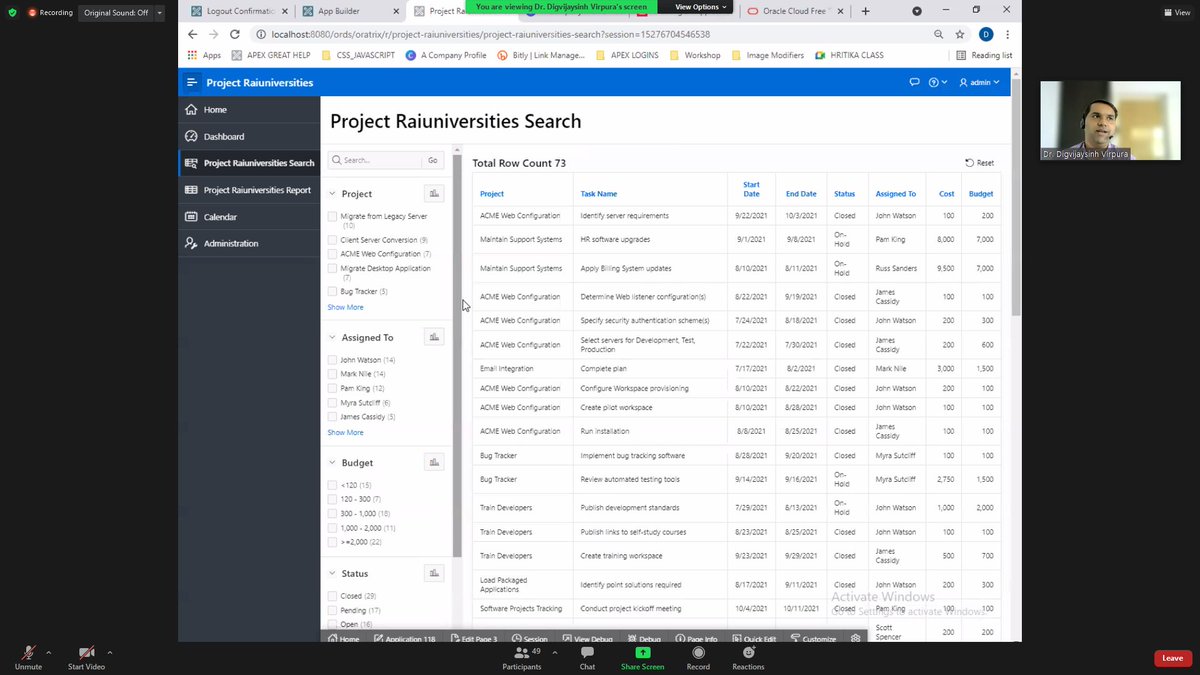
Task: Open developer toolbar settings gear
Action: click(x=855, y=639)
